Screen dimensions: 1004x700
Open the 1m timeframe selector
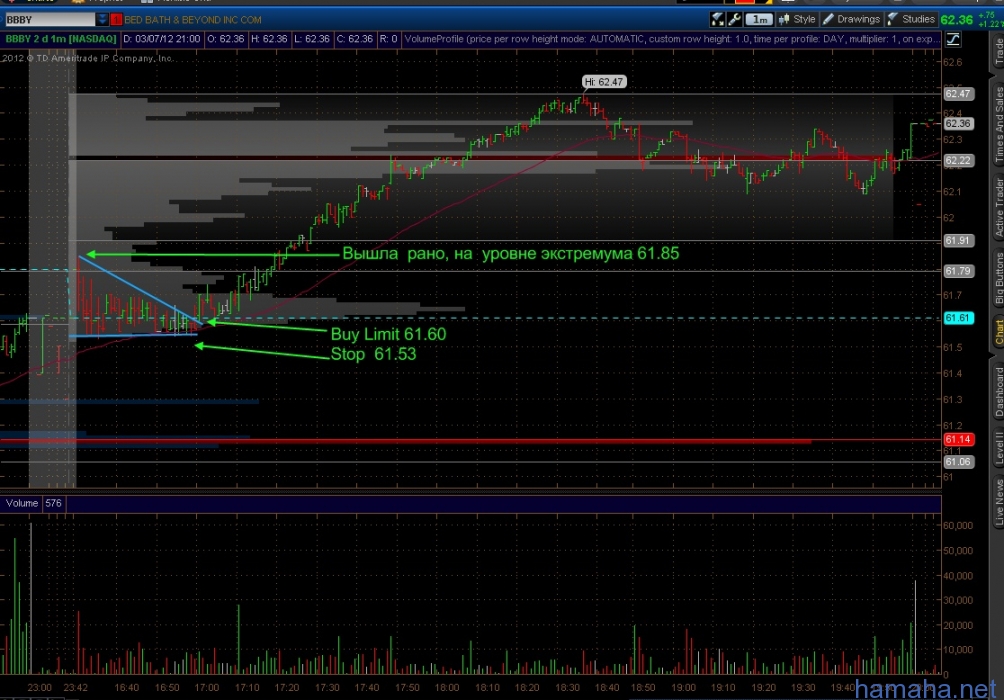point(759,19)
